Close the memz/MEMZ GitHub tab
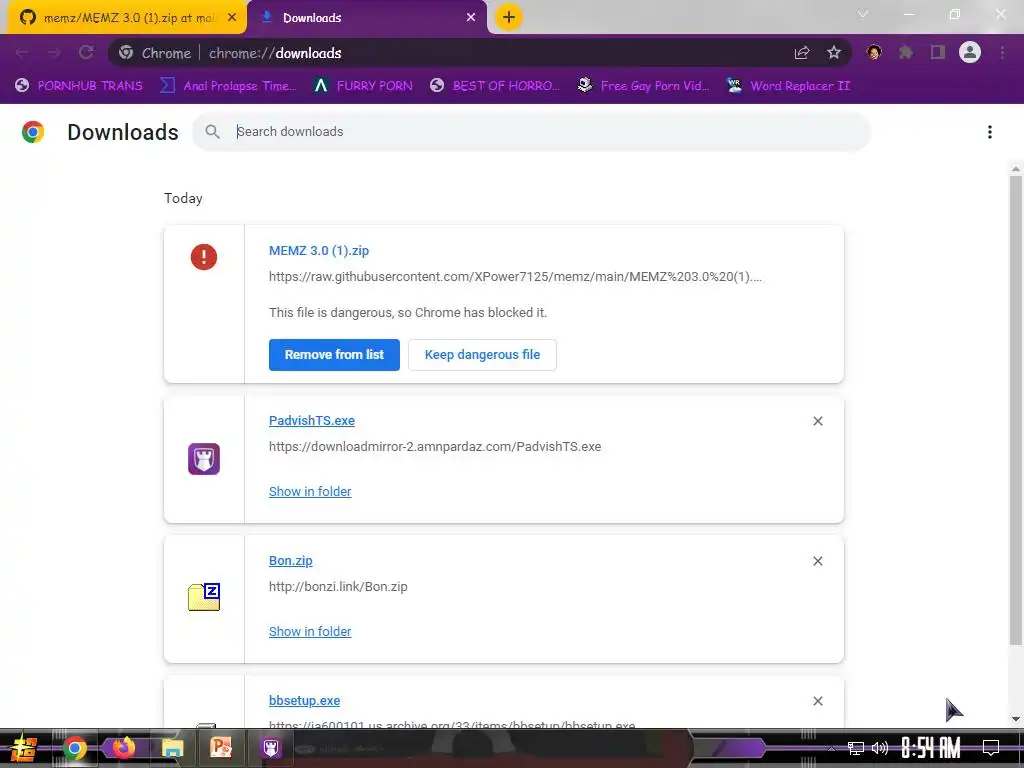 tap(232, 18)
